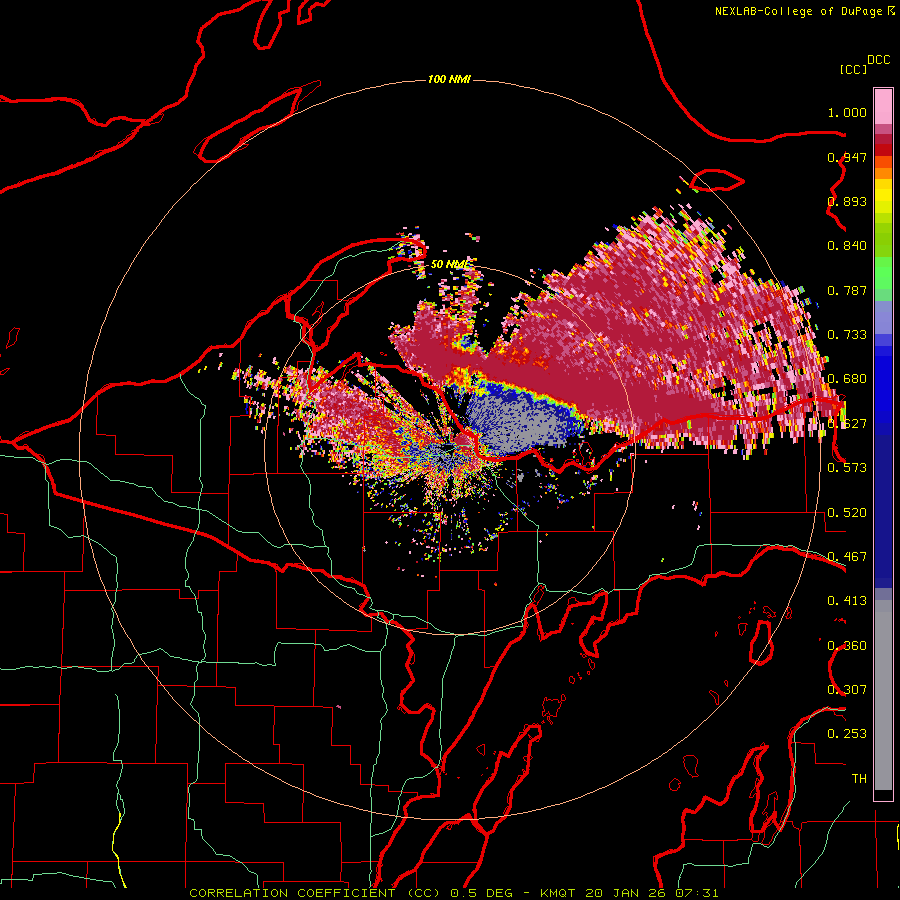This screenshot has height=900, width=900.
Task: Click the 0.307 legend value
Action: 847,689
